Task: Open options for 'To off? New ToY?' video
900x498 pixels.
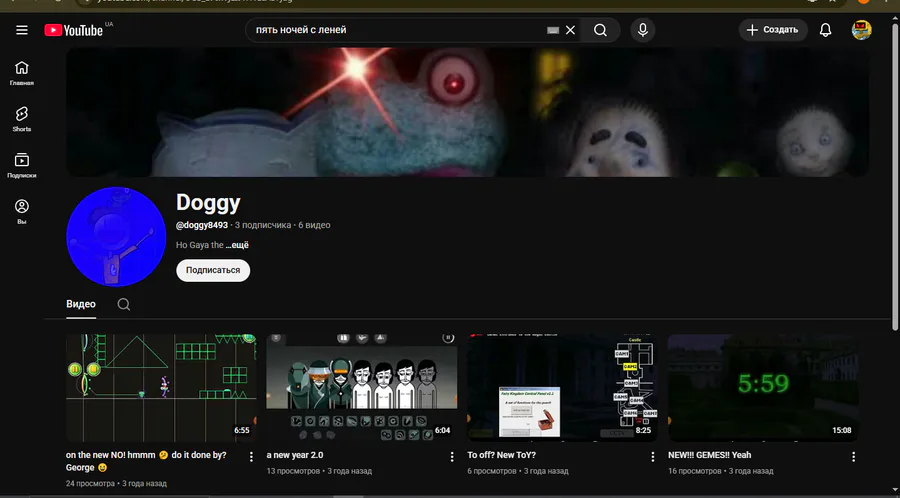Action: 652,457
